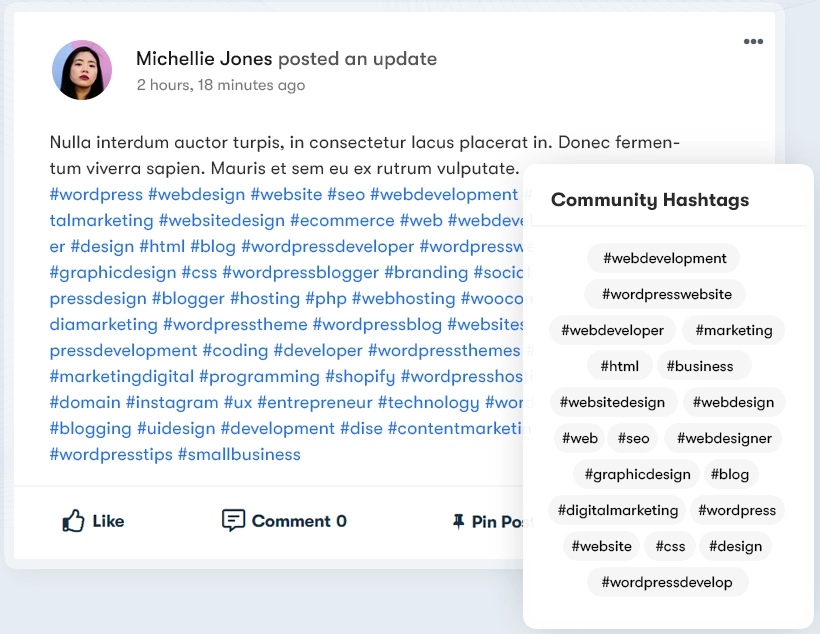
Task: Click Michellie Jones's name link
Action: point(203,59)
